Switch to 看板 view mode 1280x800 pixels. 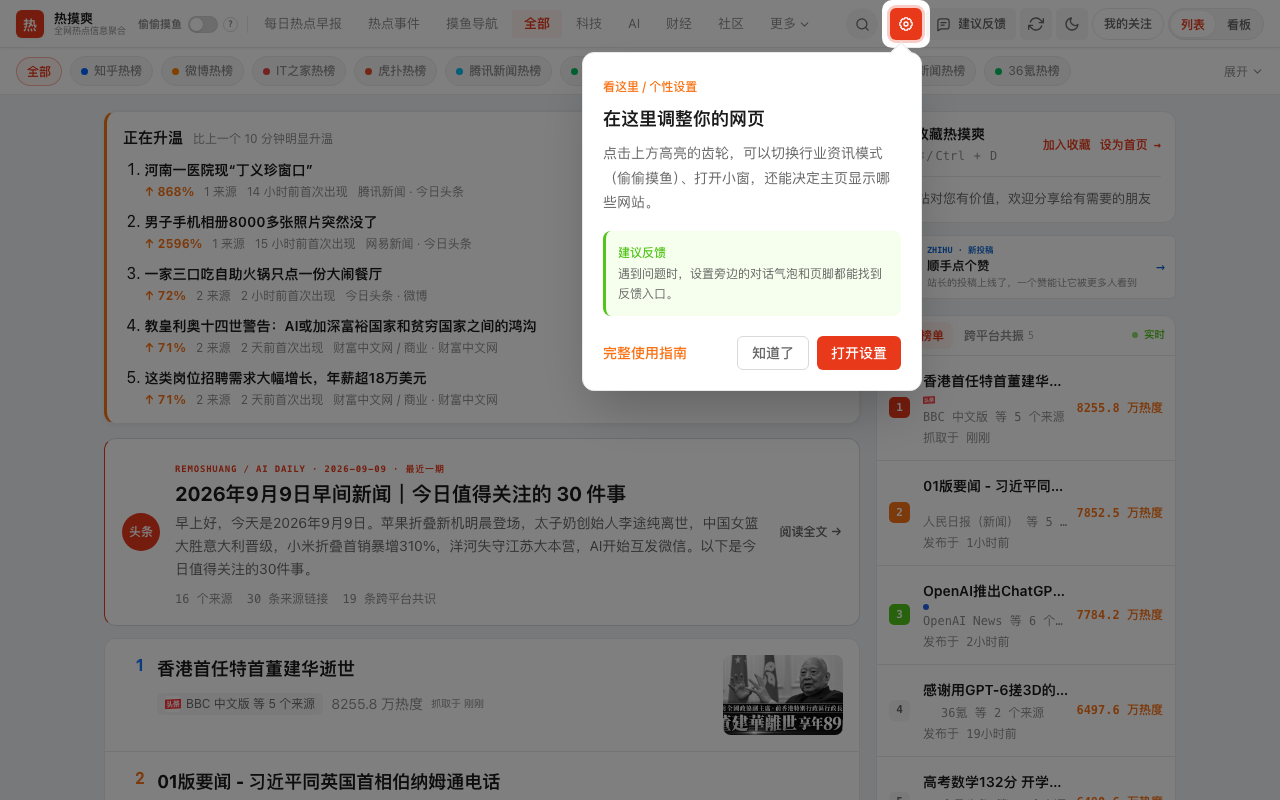[1239, 24]
